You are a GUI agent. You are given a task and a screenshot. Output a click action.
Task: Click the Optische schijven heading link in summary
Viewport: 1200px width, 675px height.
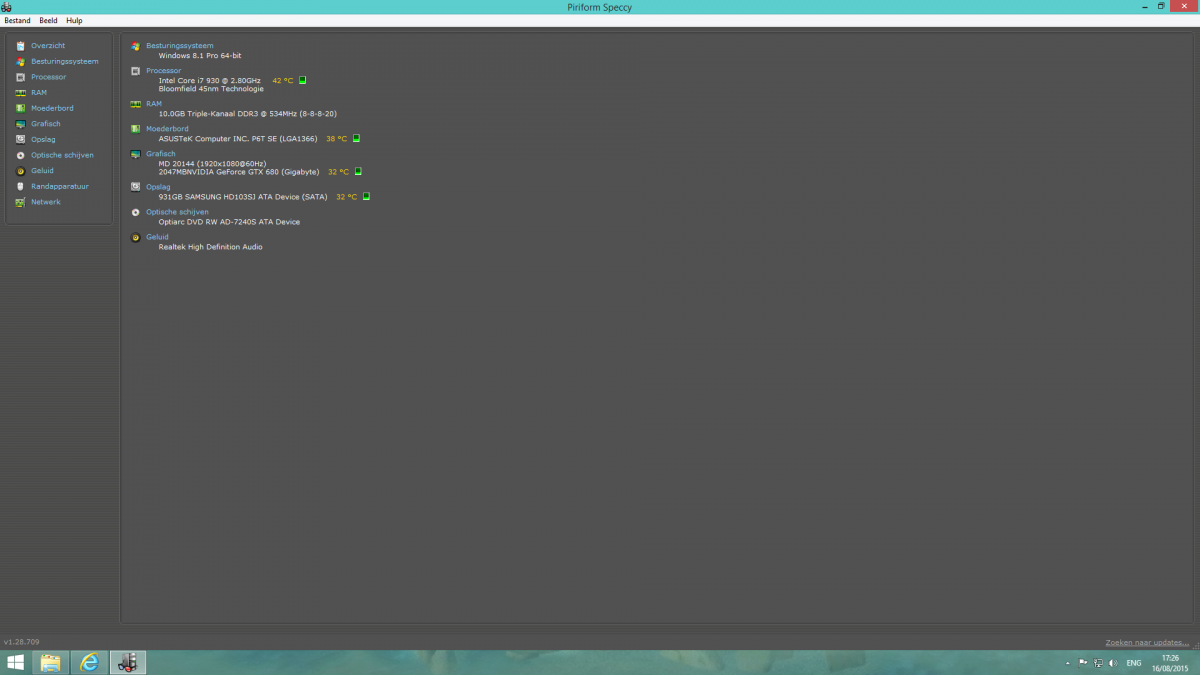(177, 212)
